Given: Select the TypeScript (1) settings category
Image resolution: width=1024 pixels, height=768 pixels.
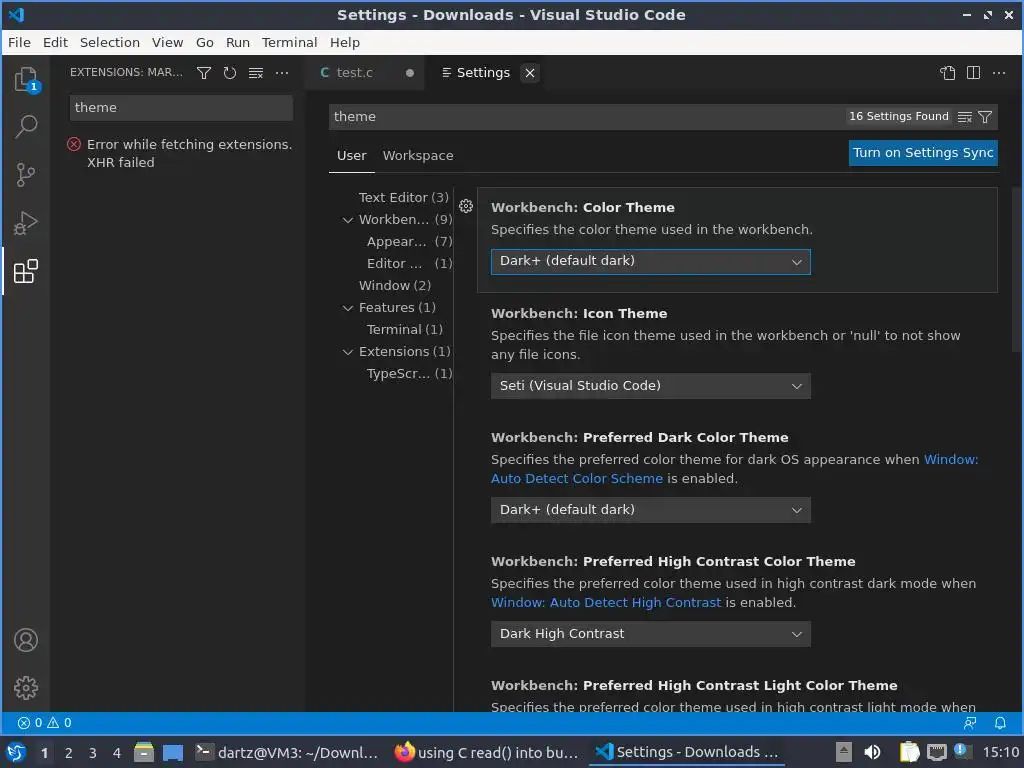Looking at the screenshot, I should [409, 374].
